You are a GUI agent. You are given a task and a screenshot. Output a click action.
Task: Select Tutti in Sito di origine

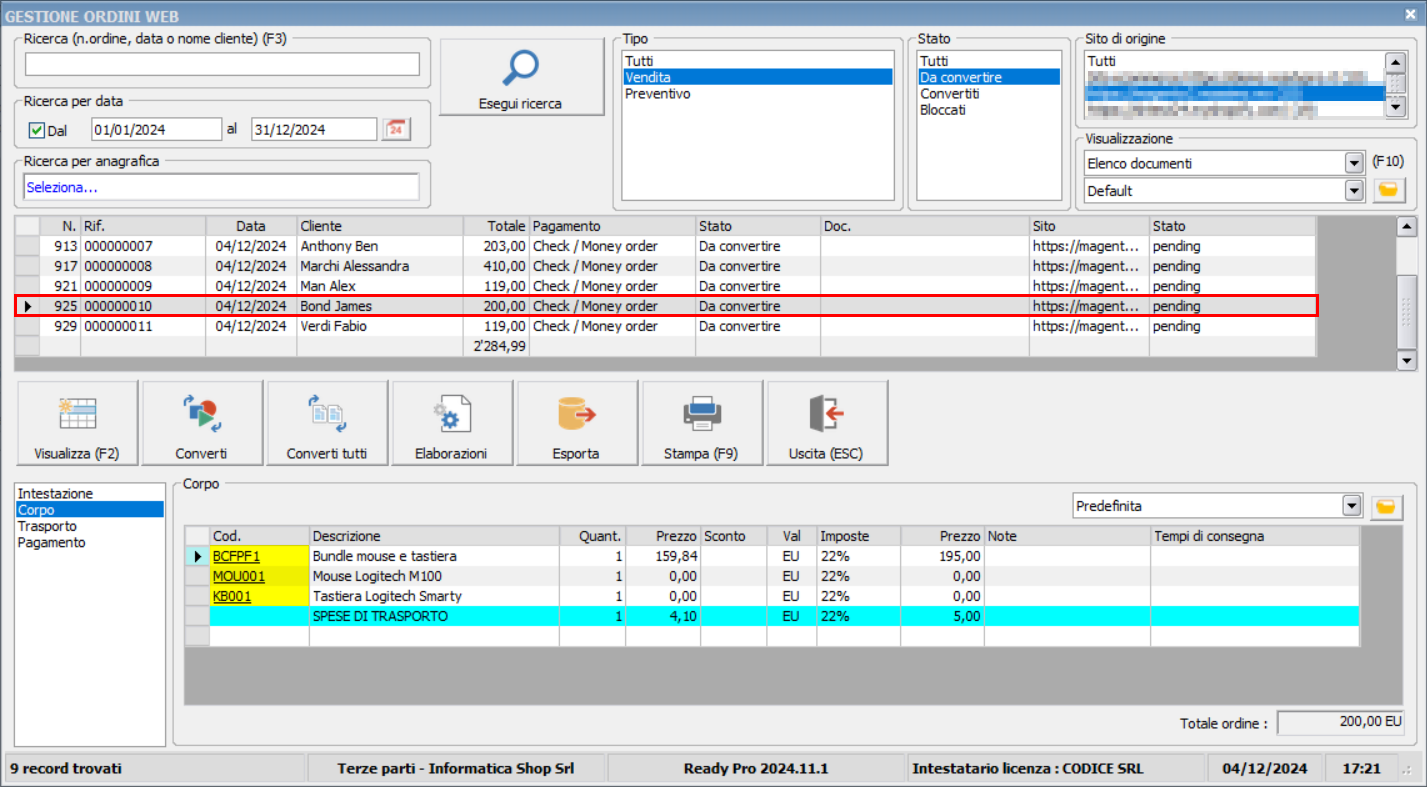coord(1234,61)
